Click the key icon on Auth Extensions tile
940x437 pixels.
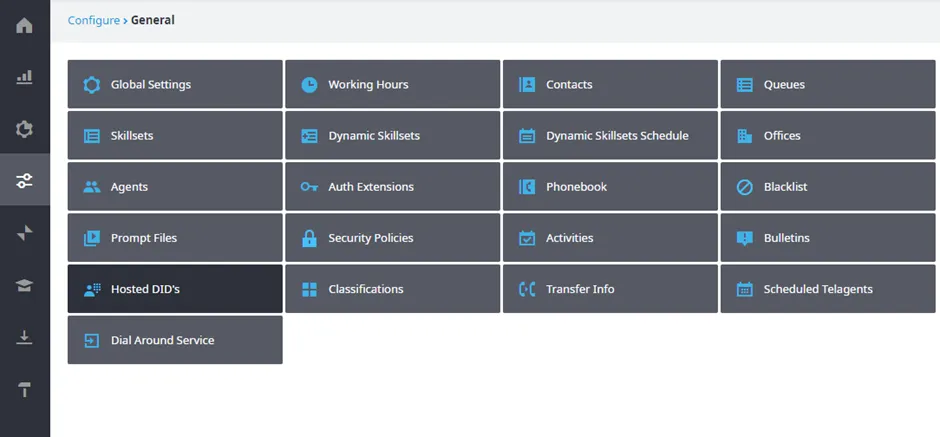pyautogui.click(x=309, y=187)
